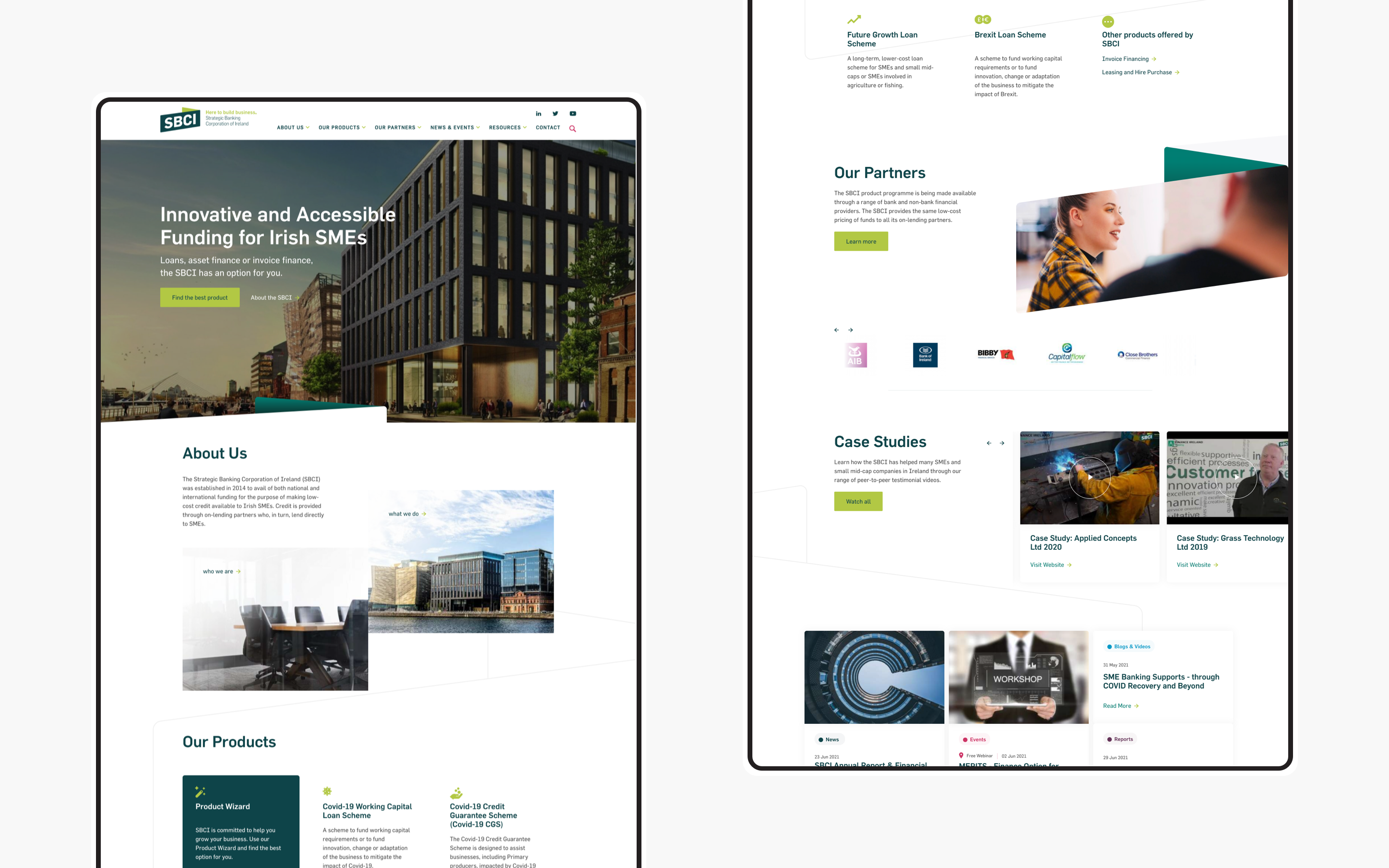The width and height of the screenshot is (1389, 868).
Task: Expand the About Us menu
Action: [x=293, y=127]
